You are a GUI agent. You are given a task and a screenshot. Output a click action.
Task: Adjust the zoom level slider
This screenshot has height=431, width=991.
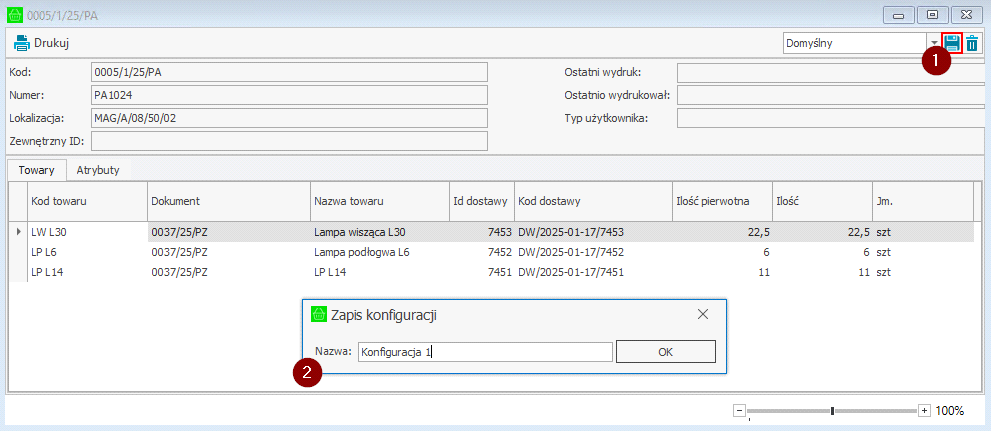tap(832, 411)
